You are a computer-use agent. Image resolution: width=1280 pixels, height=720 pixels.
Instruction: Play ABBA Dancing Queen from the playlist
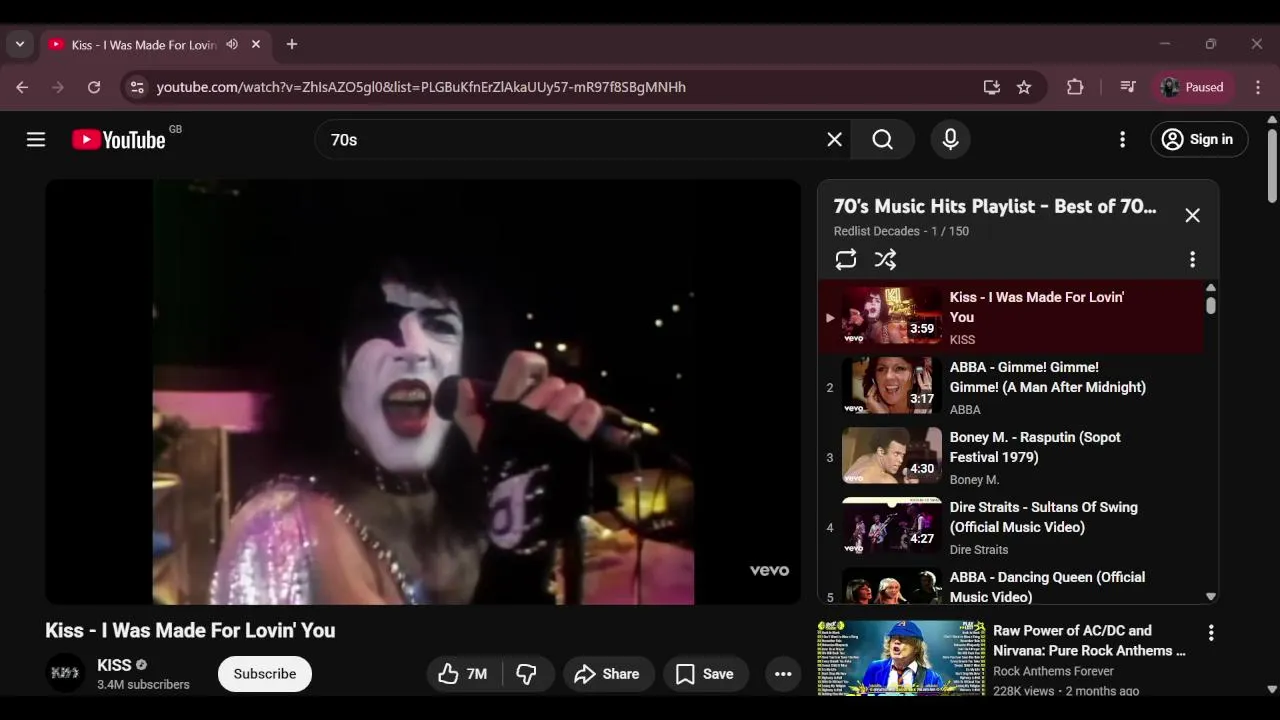click(1012, 585)
